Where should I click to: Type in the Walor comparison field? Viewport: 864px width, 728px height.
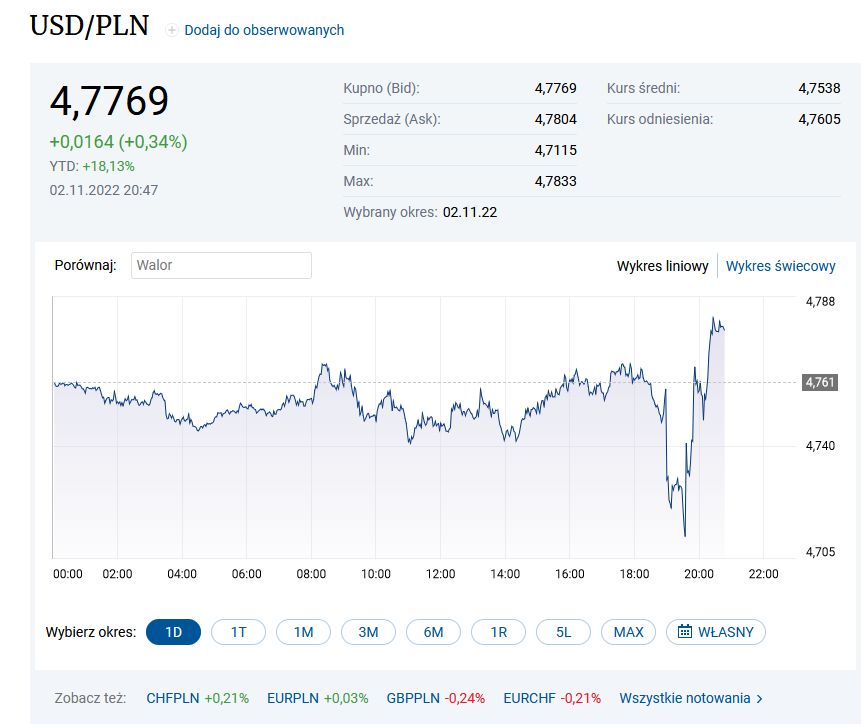coord(221,265)
